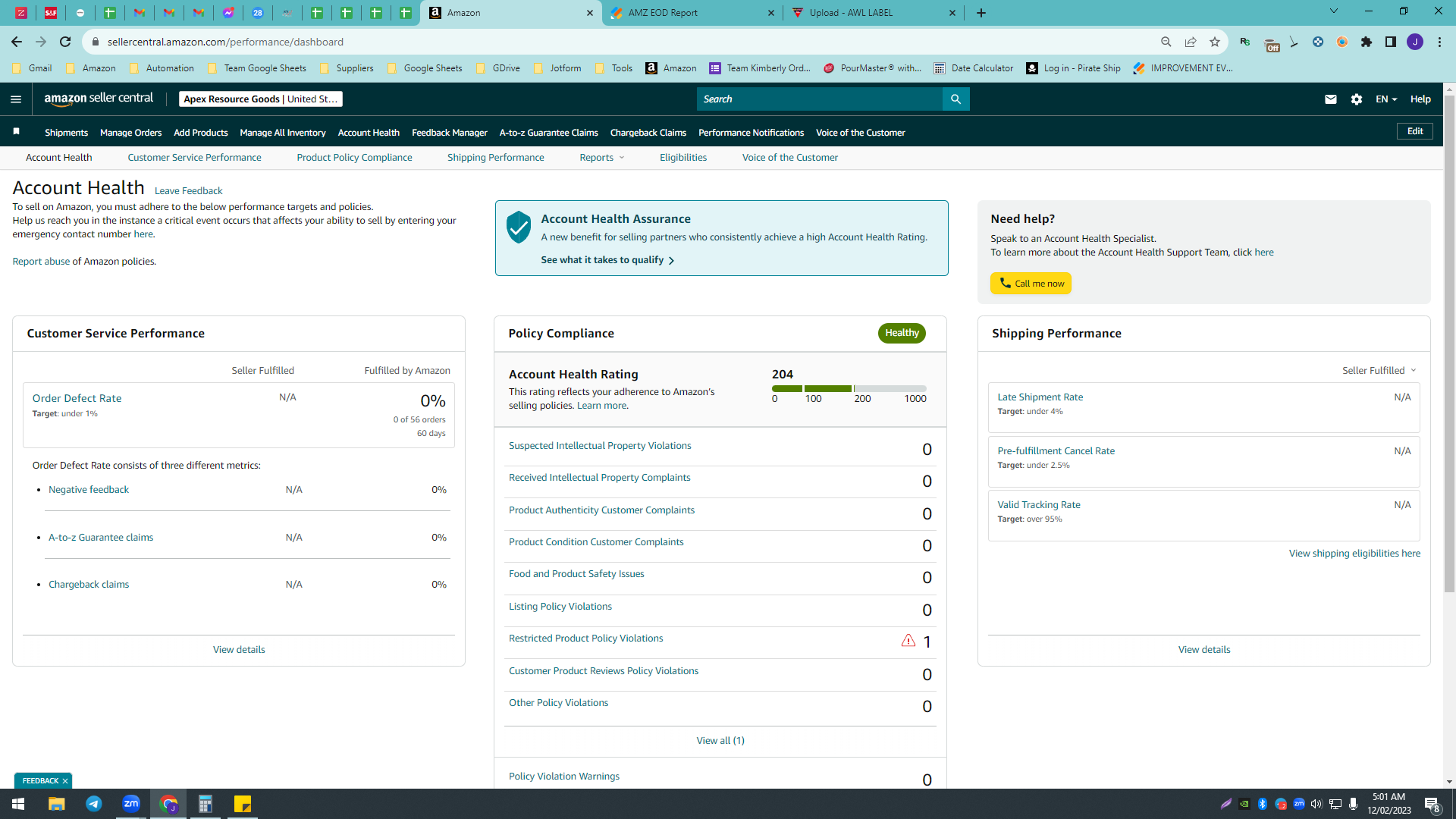Open Sticky Notes from the taskbar

(x=243, y=804)
